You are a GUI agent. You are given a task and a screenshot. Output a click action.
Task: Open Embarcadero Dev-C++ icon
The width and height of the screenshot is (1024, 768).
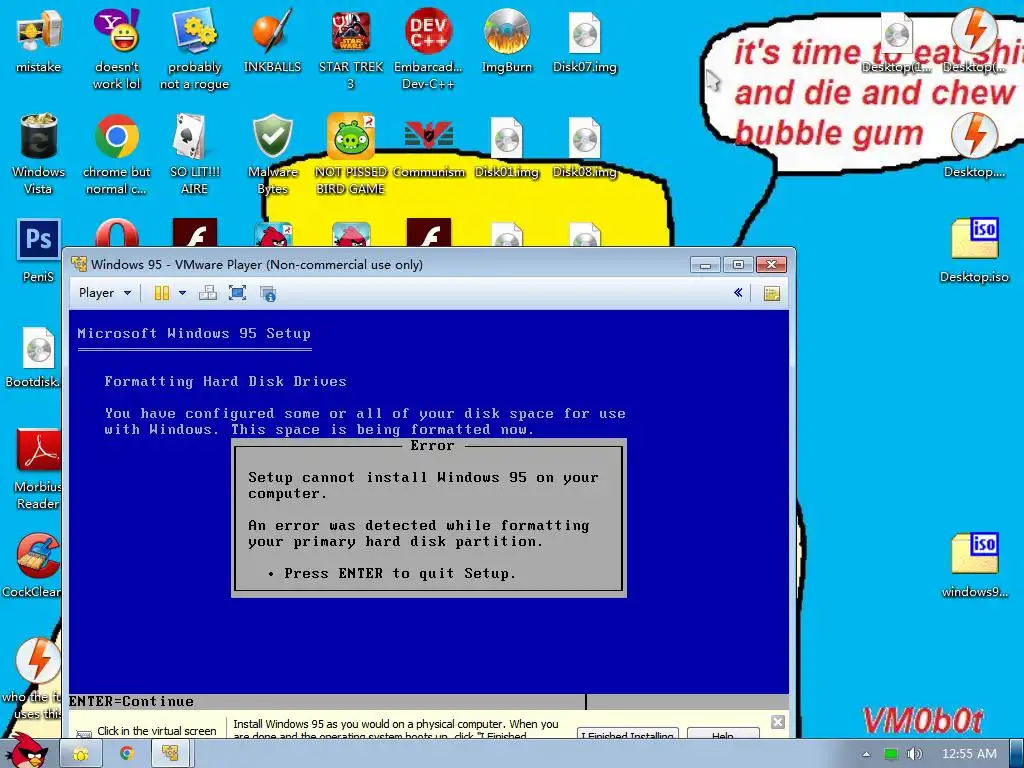428,49
